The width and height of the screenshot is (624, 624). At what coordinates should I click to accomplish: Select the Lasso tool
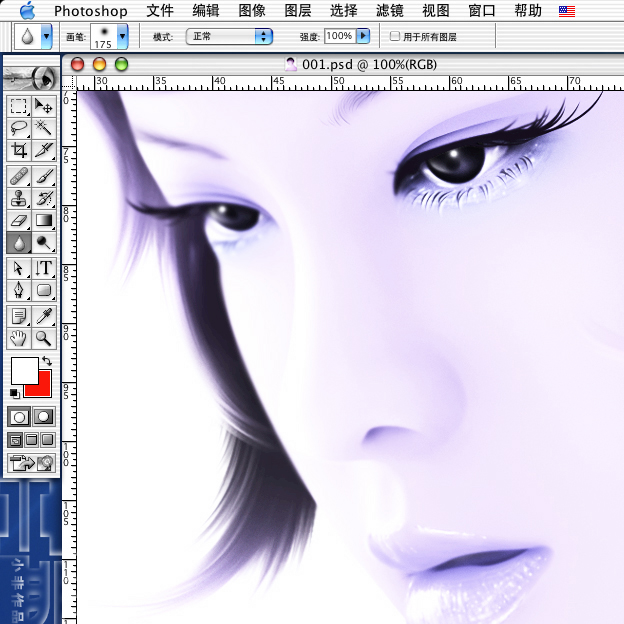pos(19,128)
